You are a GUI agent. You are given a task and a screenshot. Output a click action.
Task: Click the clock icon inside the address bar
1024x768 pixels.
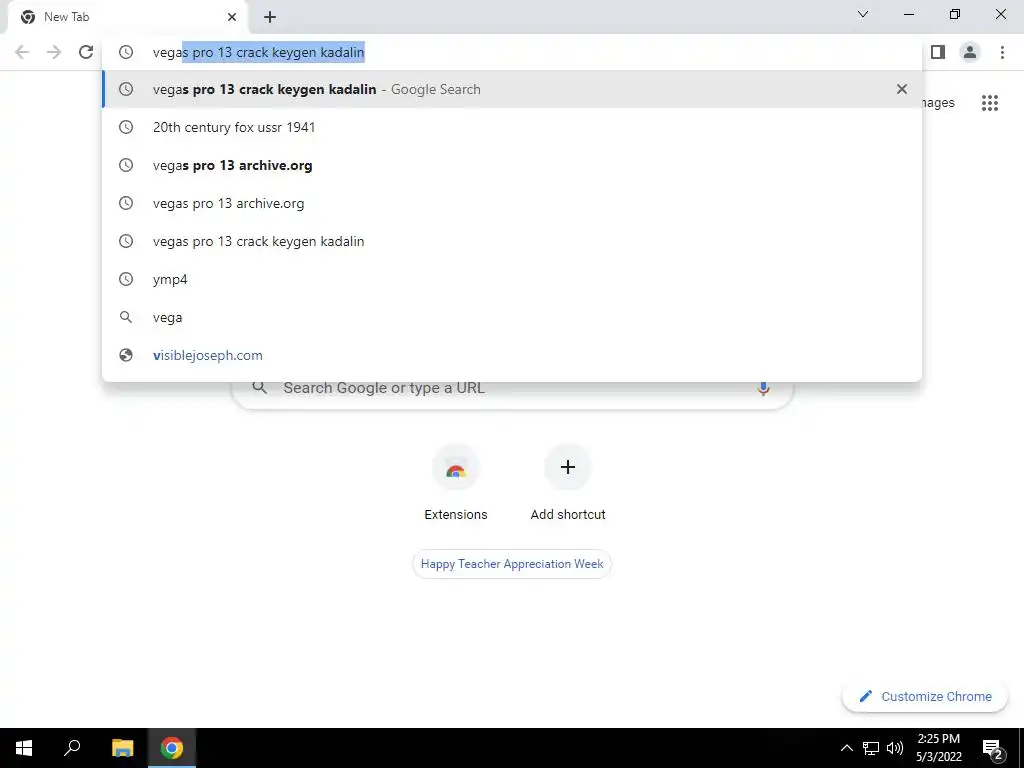[x=125, y=52]
